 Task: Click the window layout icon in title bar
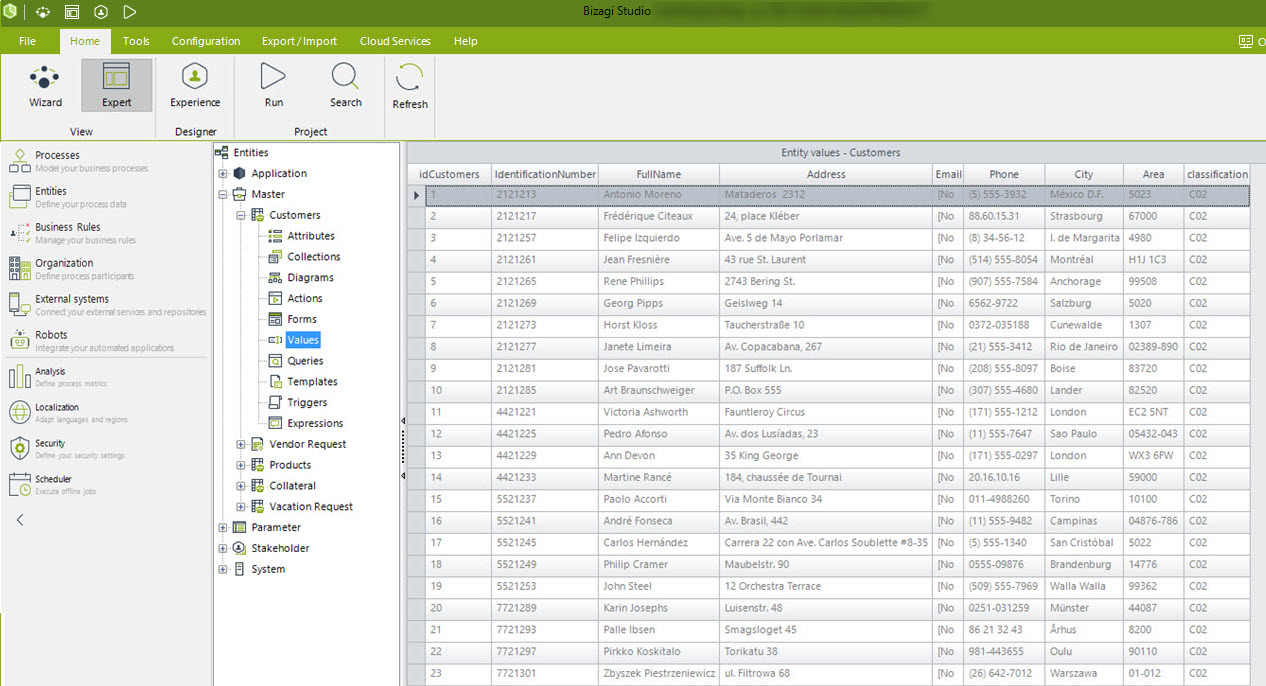[x=72, y=12]
